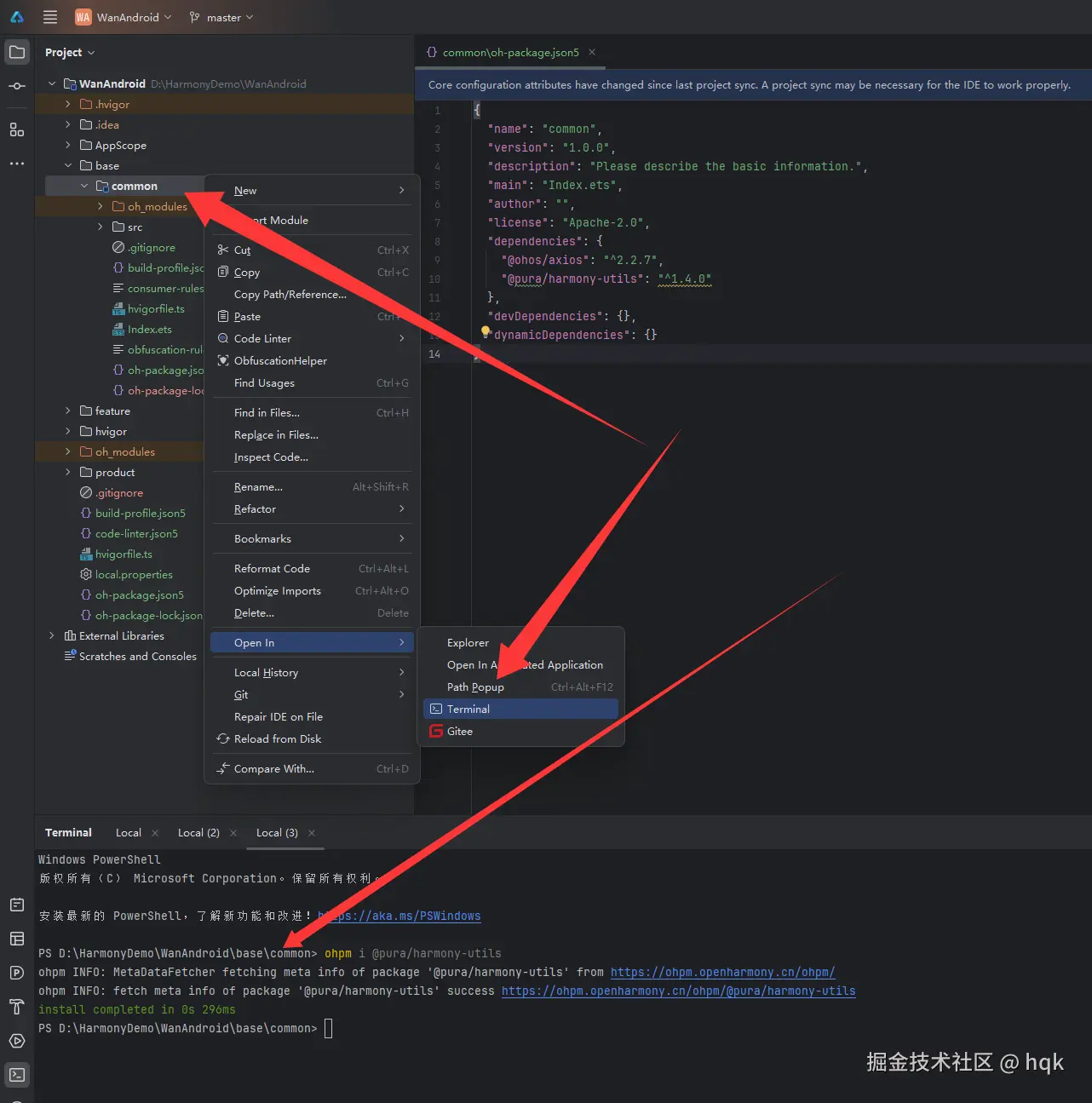
Task: Select the Local (3) terminal tab
Action: tap(277, 832)
